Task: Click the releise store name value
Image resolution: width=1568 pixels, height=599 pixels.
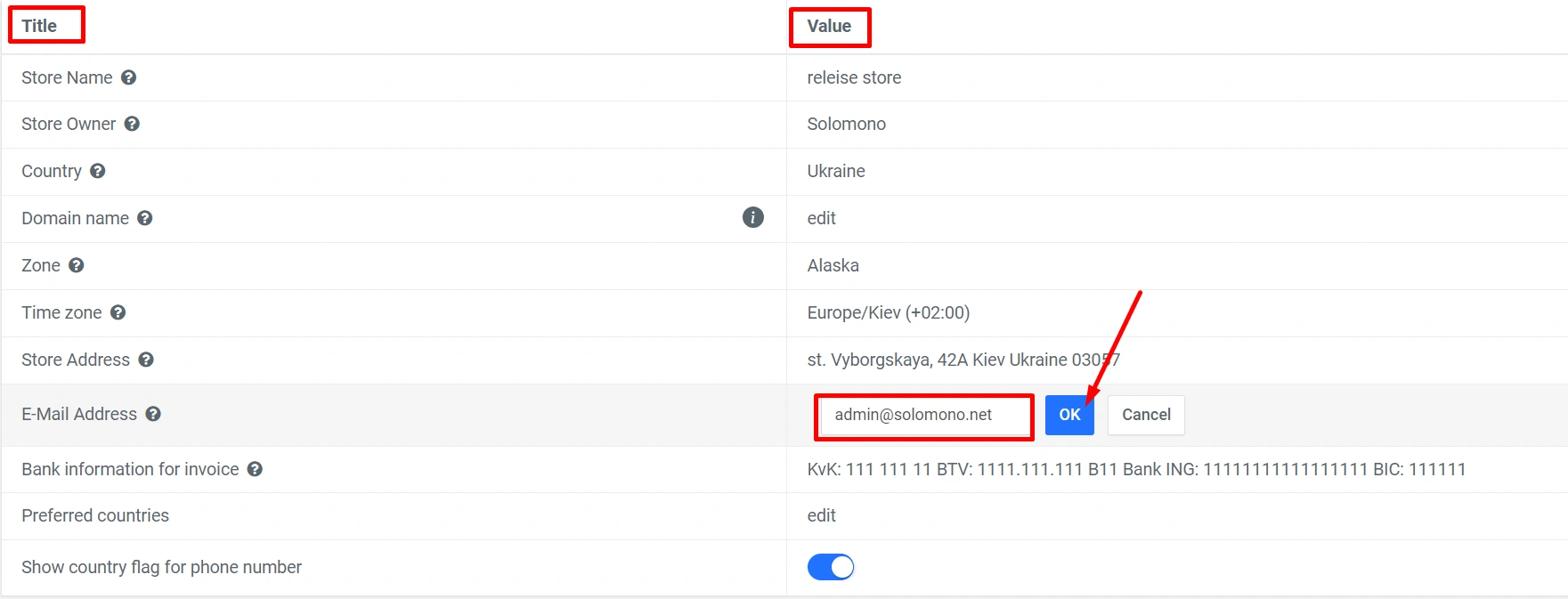Action: (x=854, y=77)
